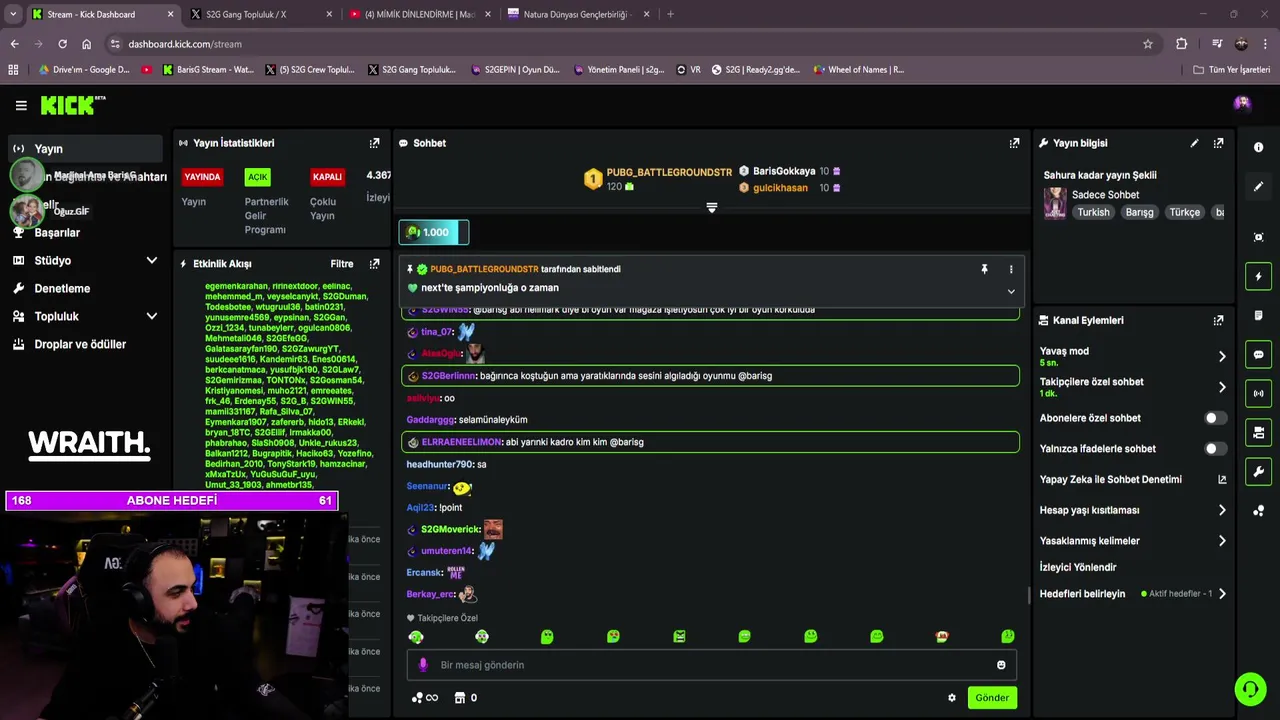Open chat settings gear icon

pyautogui.click(x=952, y=698)
